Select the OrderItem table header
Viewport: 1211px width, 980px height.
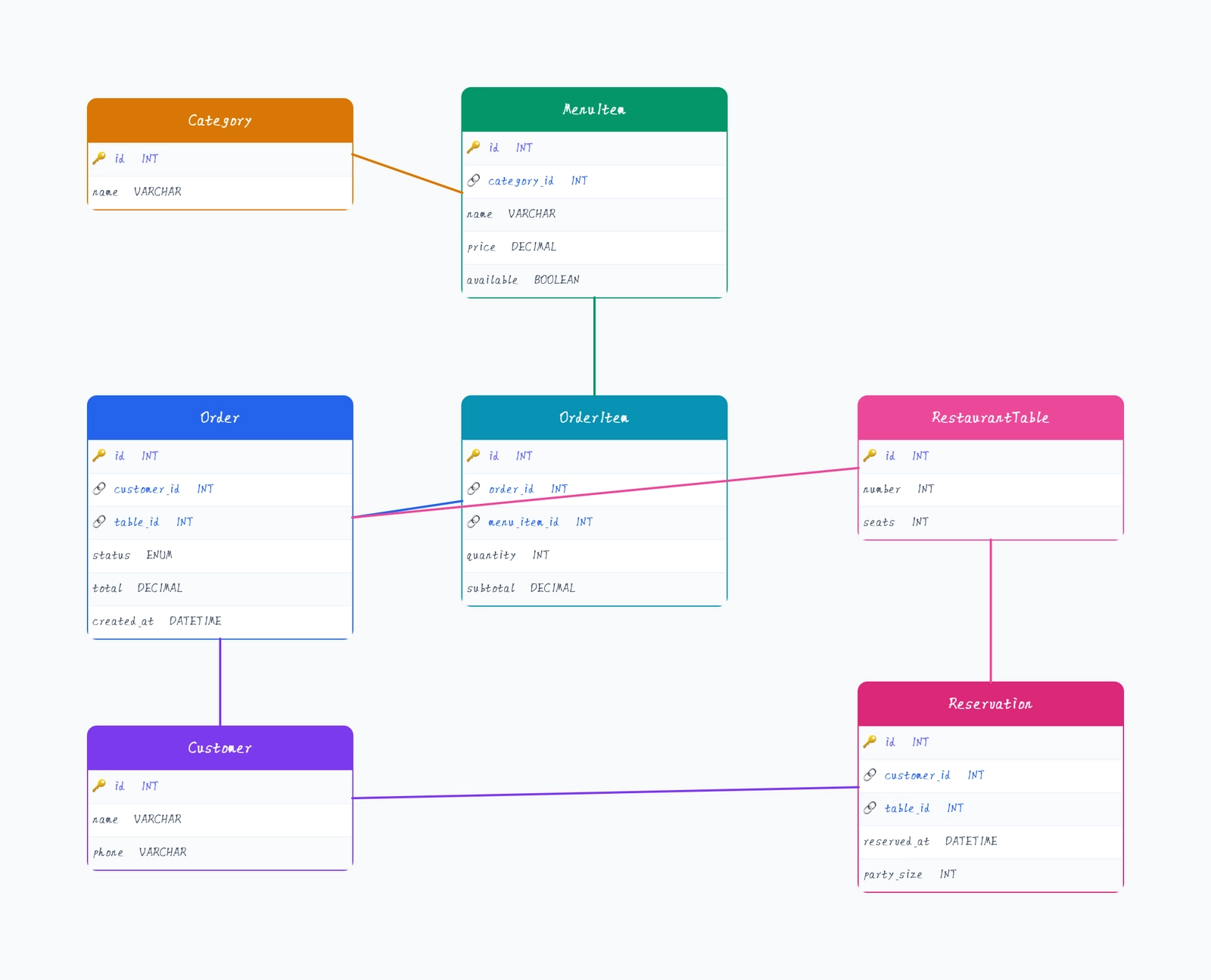pyautogui.click(x=594, y=418)
